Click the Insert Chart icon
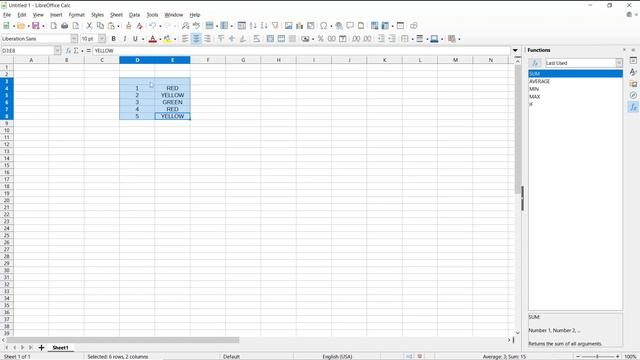The height and width of the screenshot is (360, 640). coord(300,26)
